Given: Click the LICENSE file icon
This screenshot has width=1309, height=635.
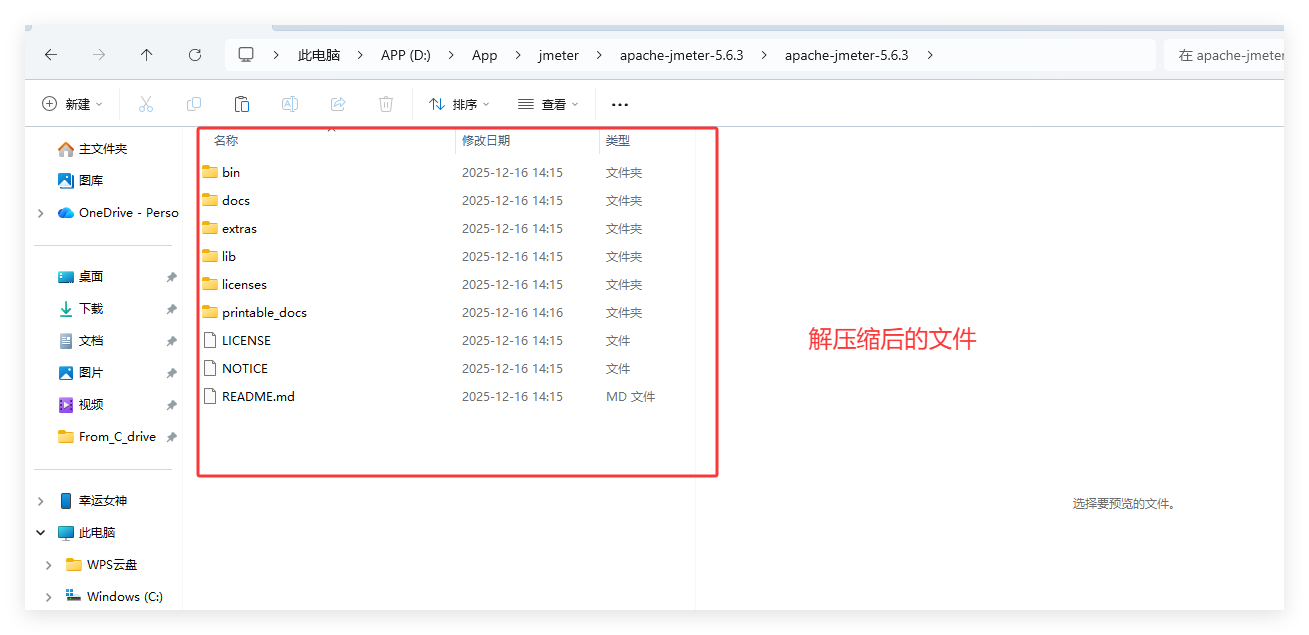Looking at the screenshot, I should pyautogui.click(x=210, y=340).
